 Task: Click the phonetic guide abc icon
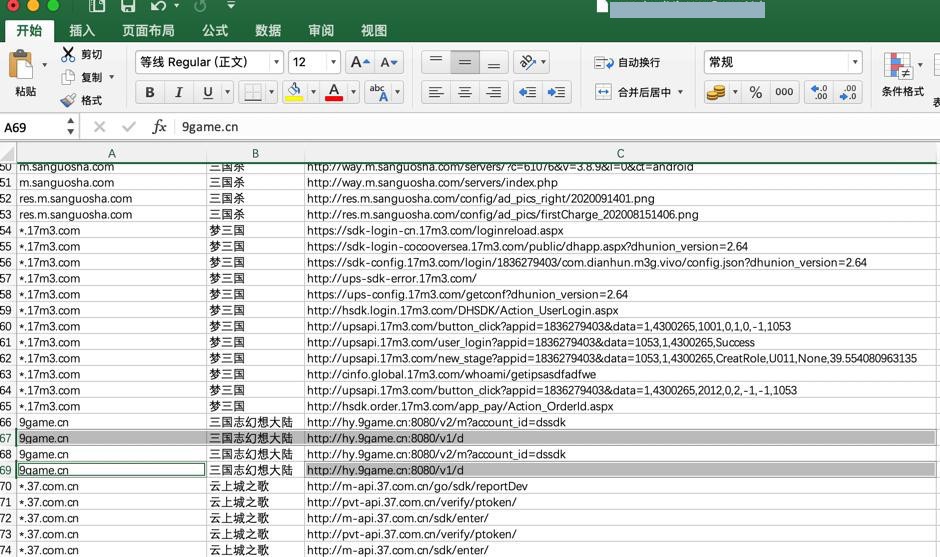point(378,92)
